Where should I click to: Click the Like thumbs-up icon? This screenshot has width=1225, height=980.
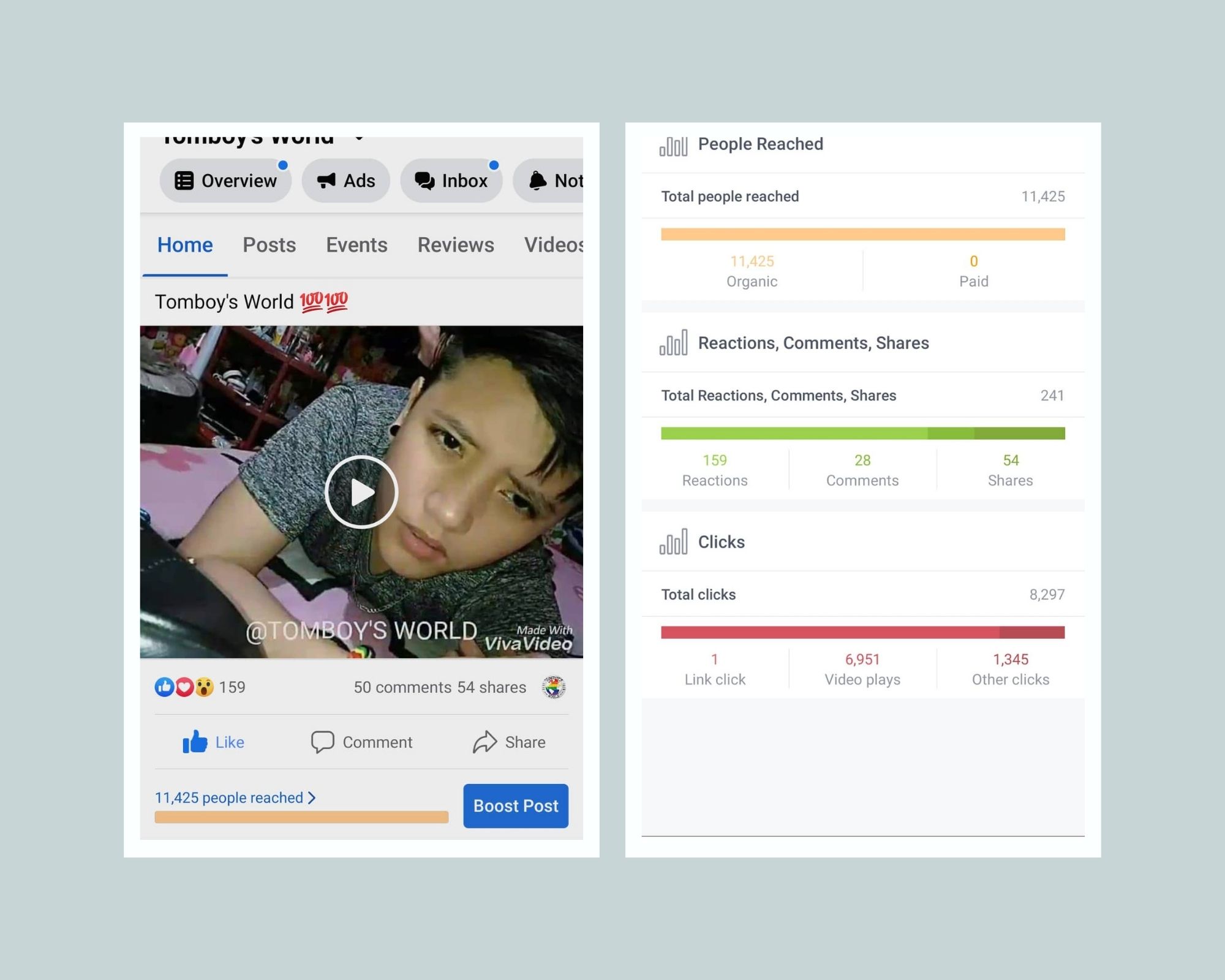coord(195,742)
